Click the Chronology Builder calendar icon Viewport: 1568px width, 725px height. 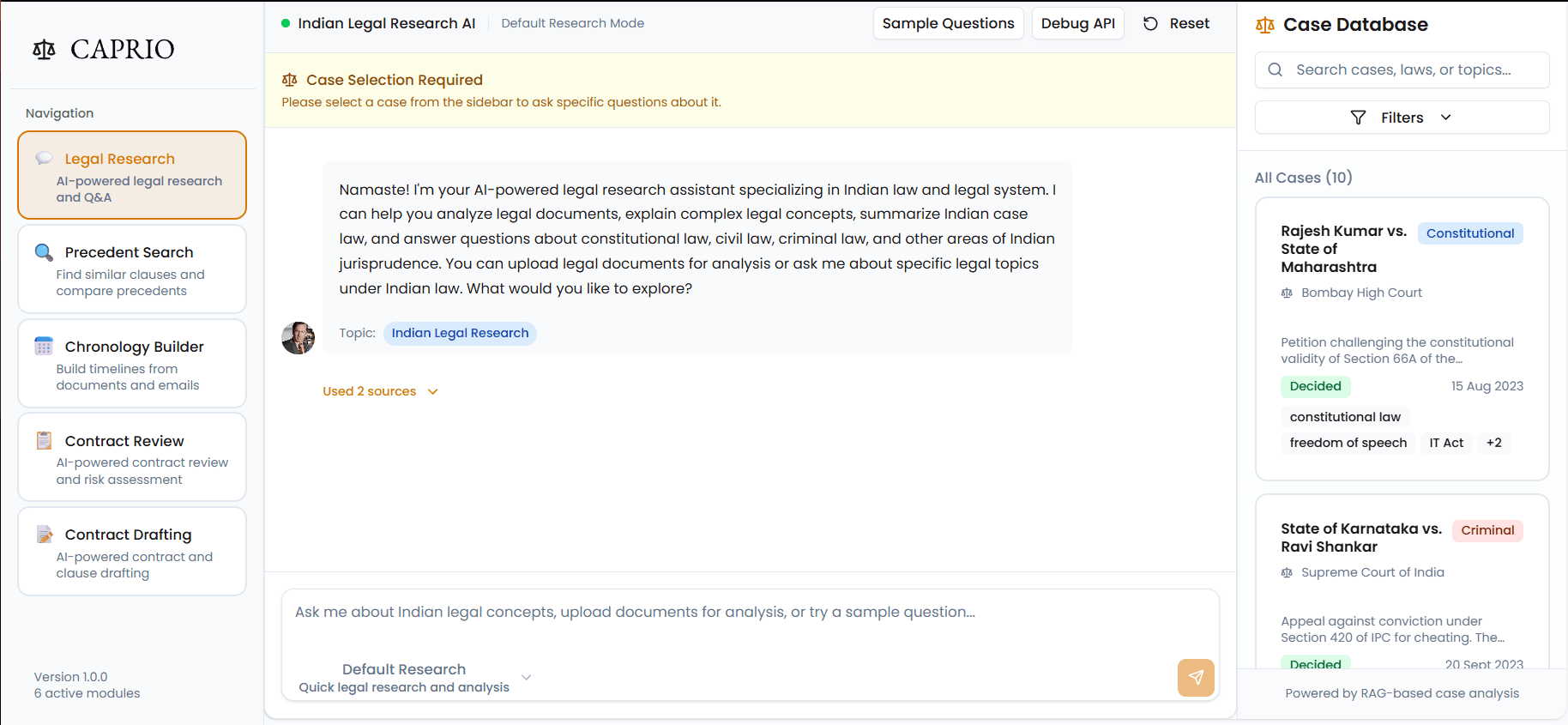[x=44, y=347]
